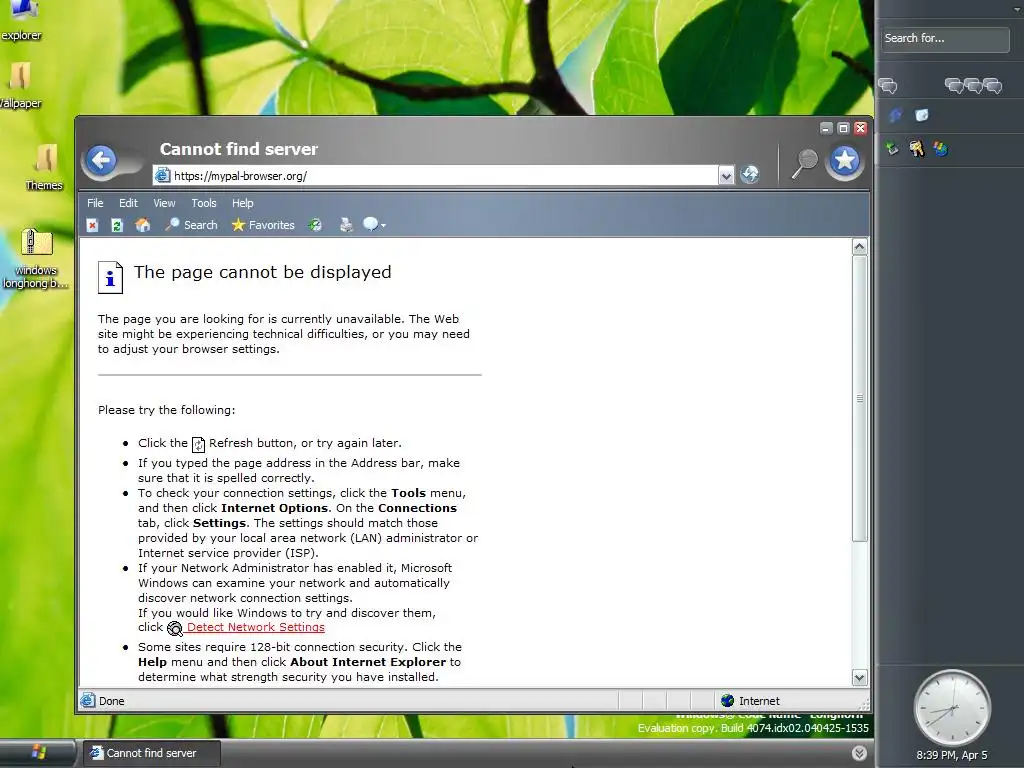Print the page with the printer icon

(x=346, y=225)
